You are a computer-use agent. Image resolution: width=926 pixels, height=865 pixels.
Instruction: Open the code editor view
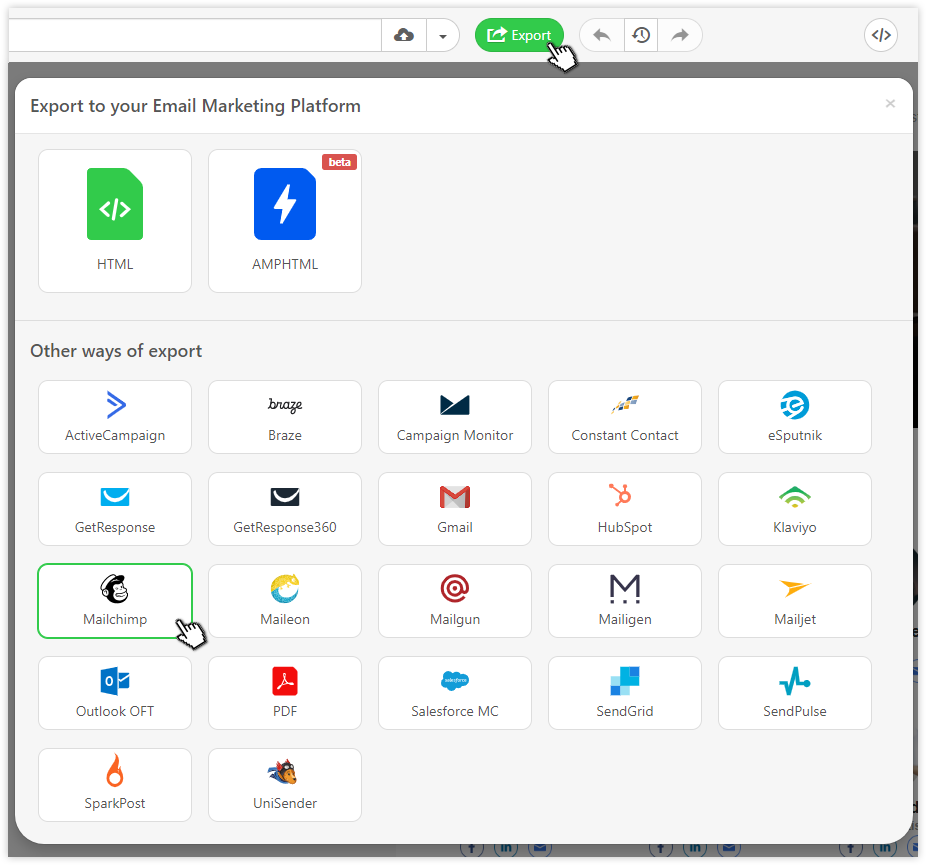tap(881, 35)
